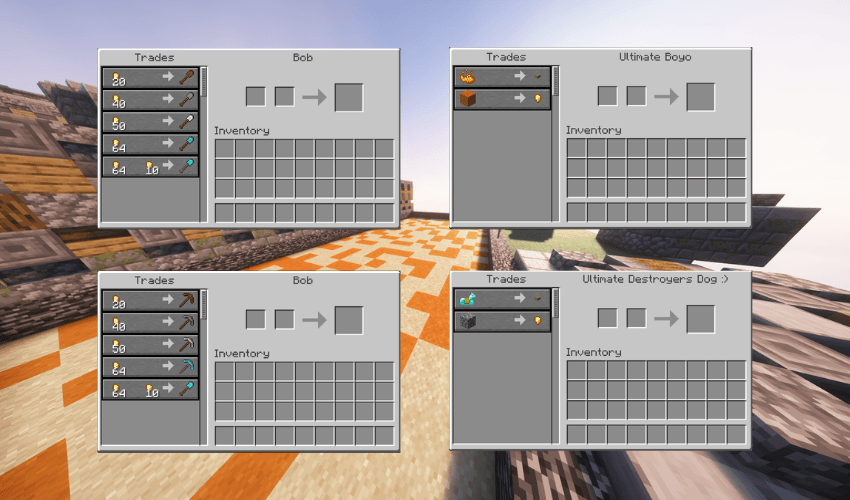Click trades scrollbar handle in Ultimate Boyo window
This screenshot has width=850, height=500.
[556, 81]
